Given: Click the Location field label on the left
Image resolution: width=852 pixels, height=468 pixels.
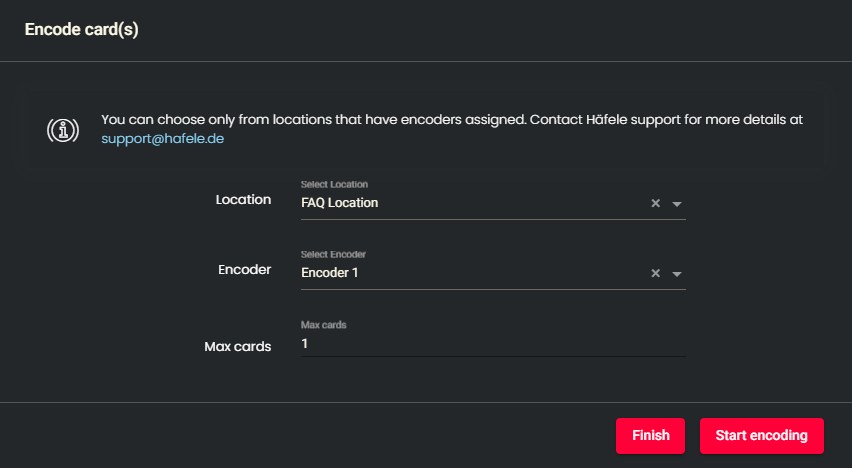Looking at the screenshot, I should coord(243,199).
